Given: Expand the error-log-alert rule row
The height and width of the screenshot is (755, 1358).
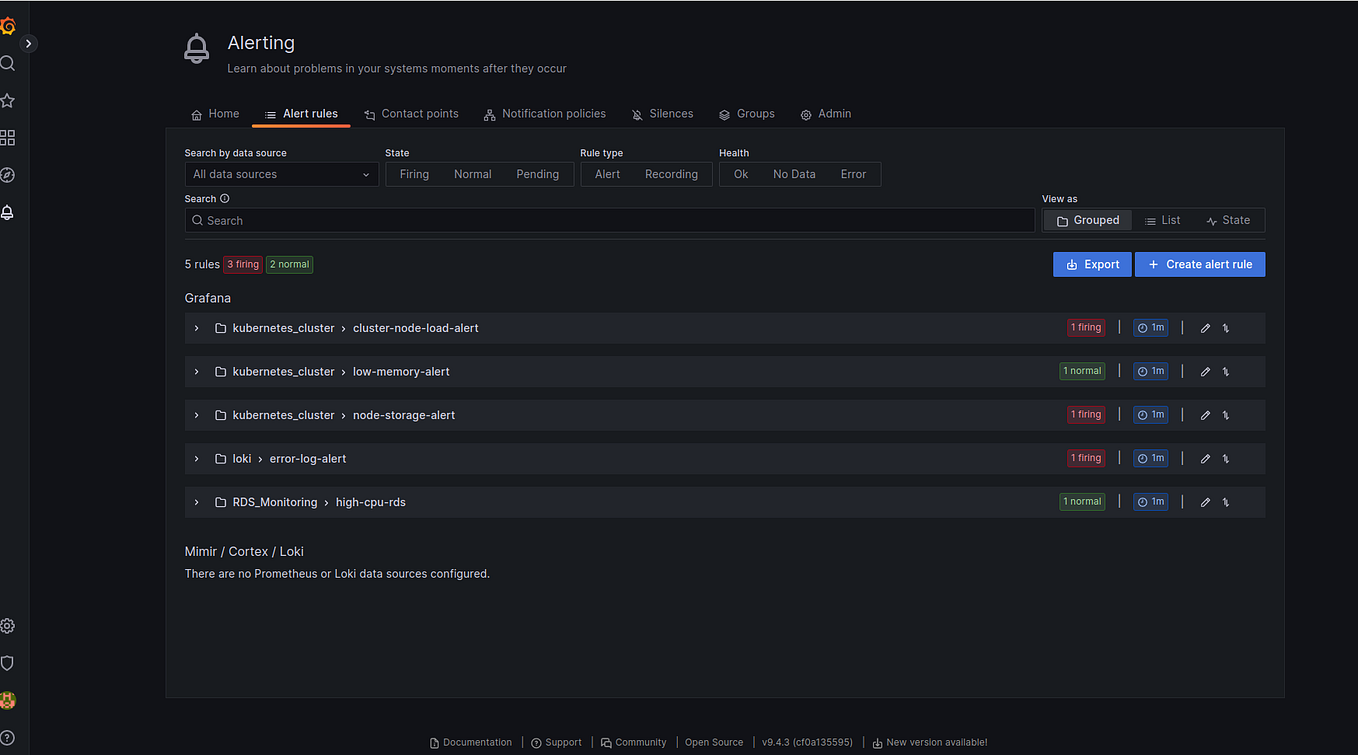Looking at the screenshot, I should (x=196, y=458).
